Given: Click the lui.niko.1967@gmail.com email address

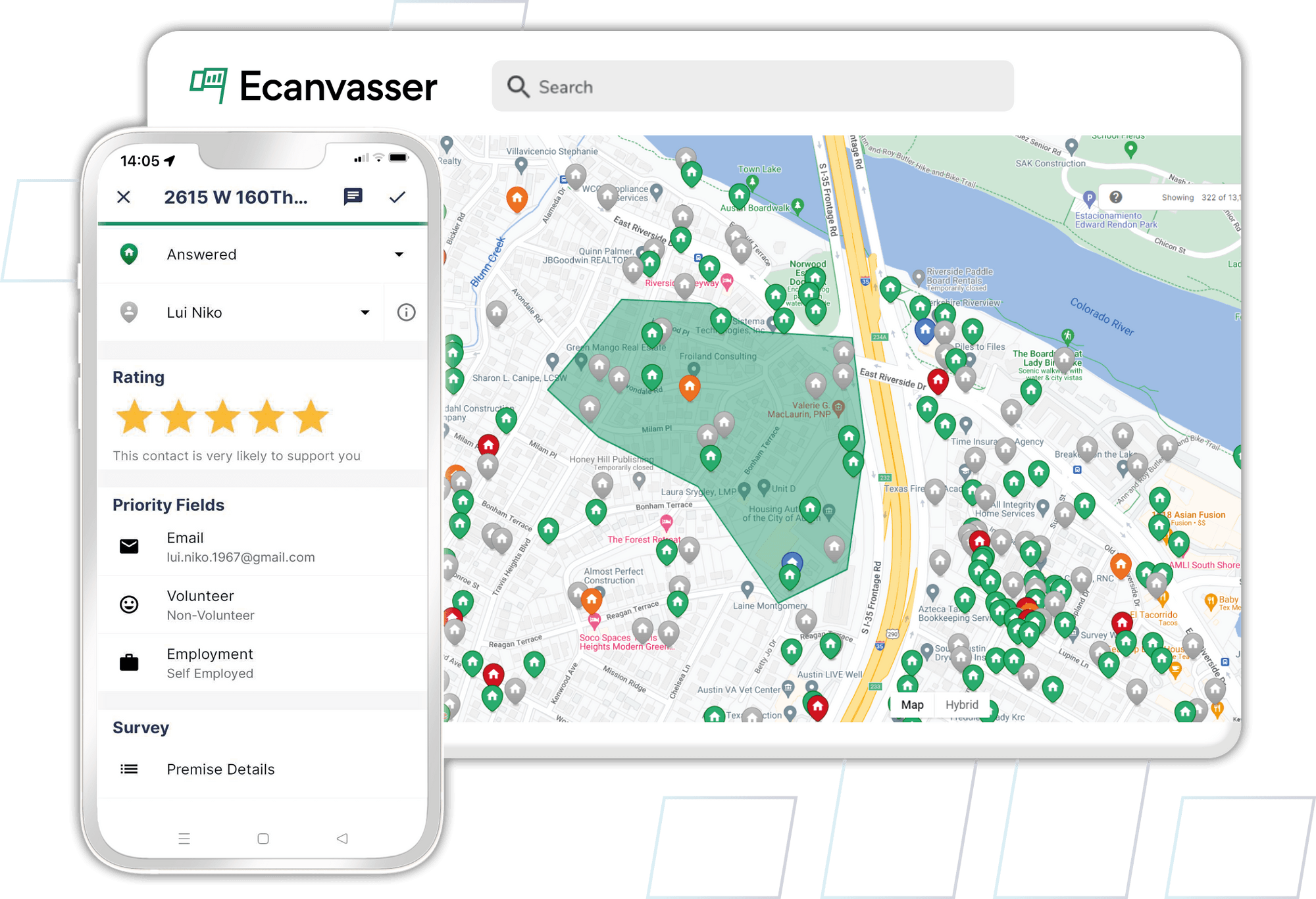Looking at the screenshot, I should pyautogui.click(x=240, y=556).
